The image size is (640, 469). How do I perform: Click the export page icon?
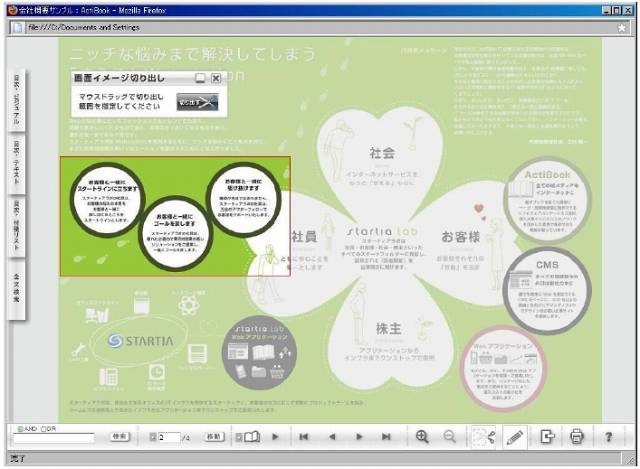coord(547,437)
